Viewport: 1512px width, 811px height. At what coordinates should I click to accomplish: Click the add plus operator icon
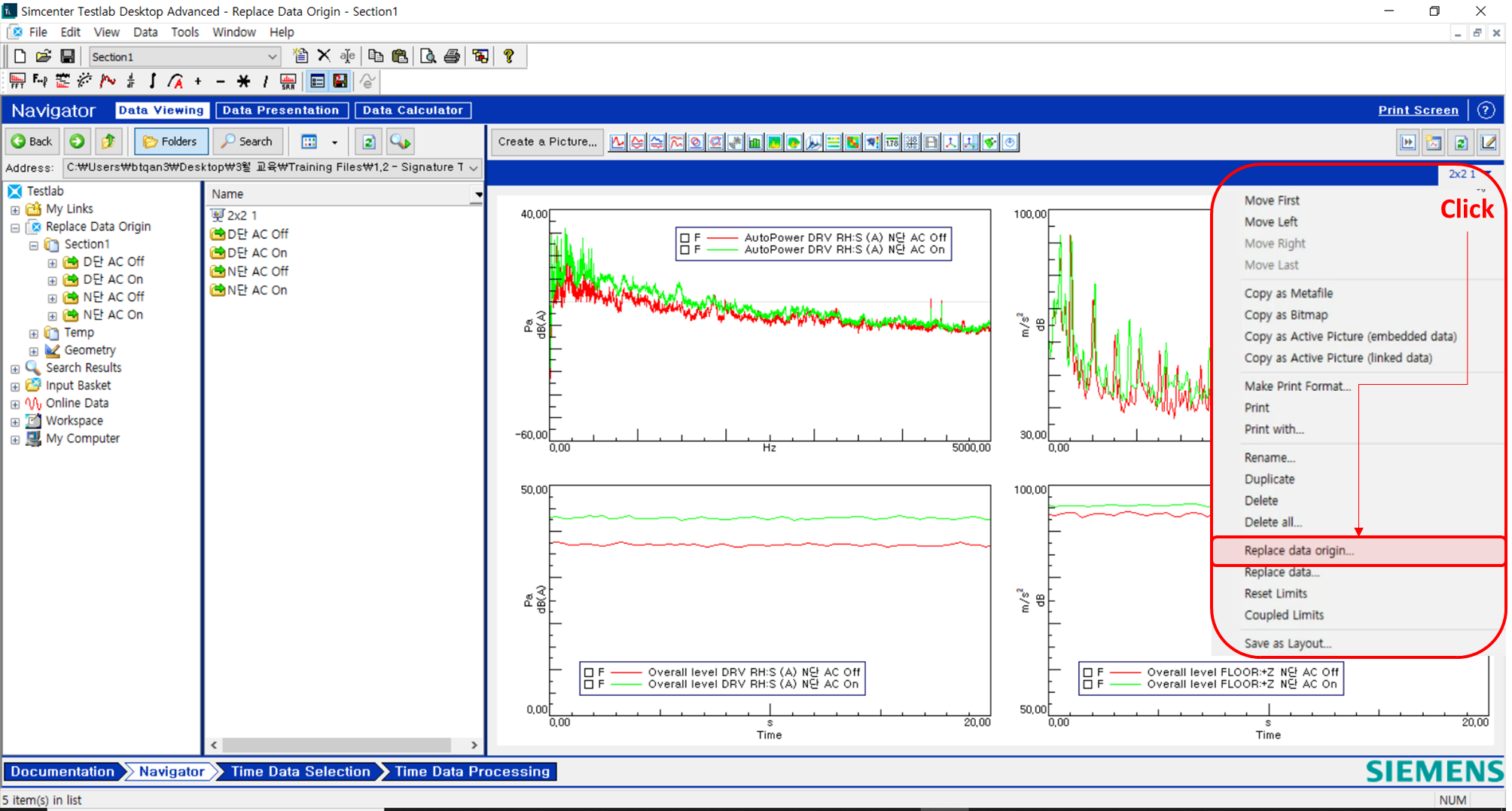(198, 81)
